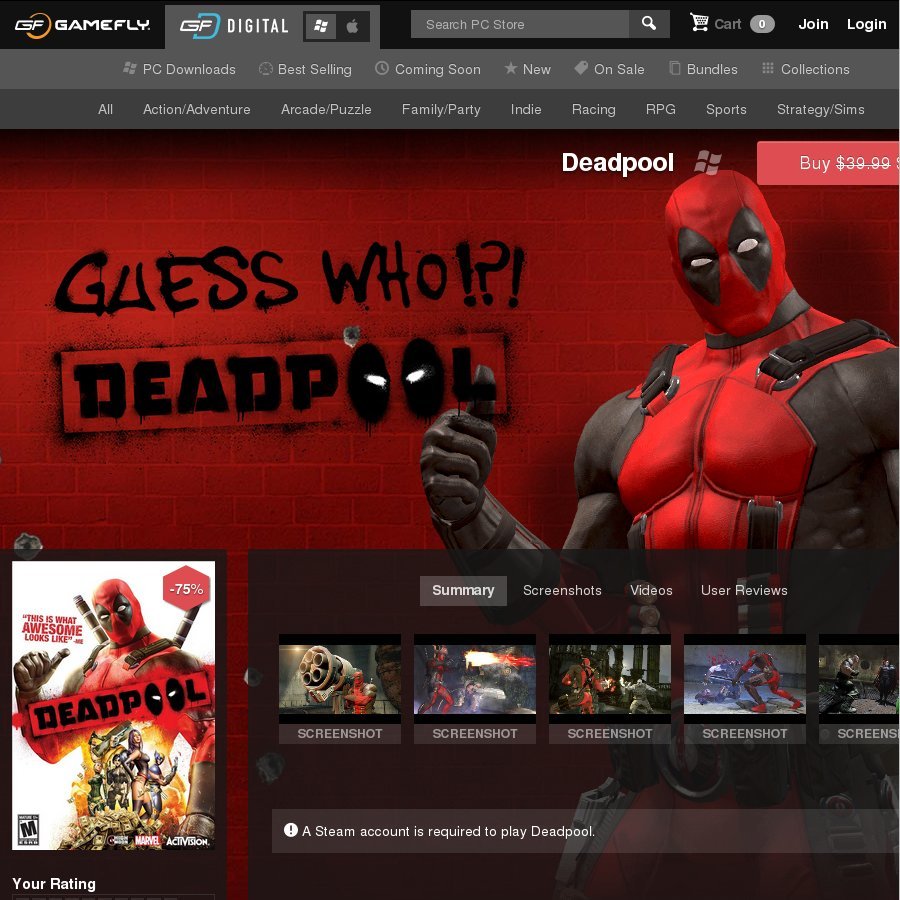Image resolution: width=900 pixels, height=900 pixels.
Task: Click the Join link
Action: 813,24
